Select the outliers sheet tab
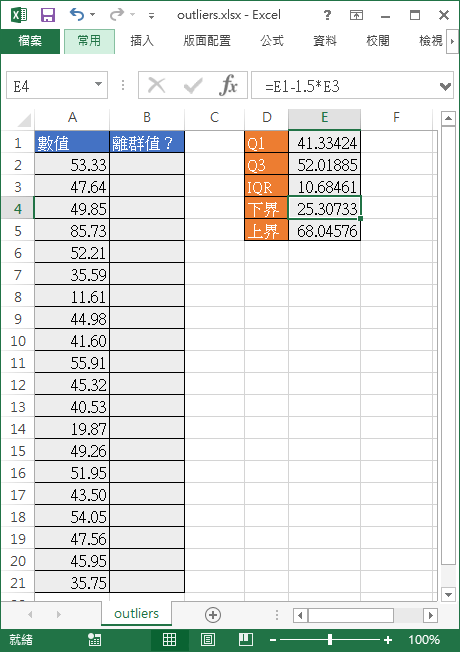 pyautogui.click(x=136, y=614)
